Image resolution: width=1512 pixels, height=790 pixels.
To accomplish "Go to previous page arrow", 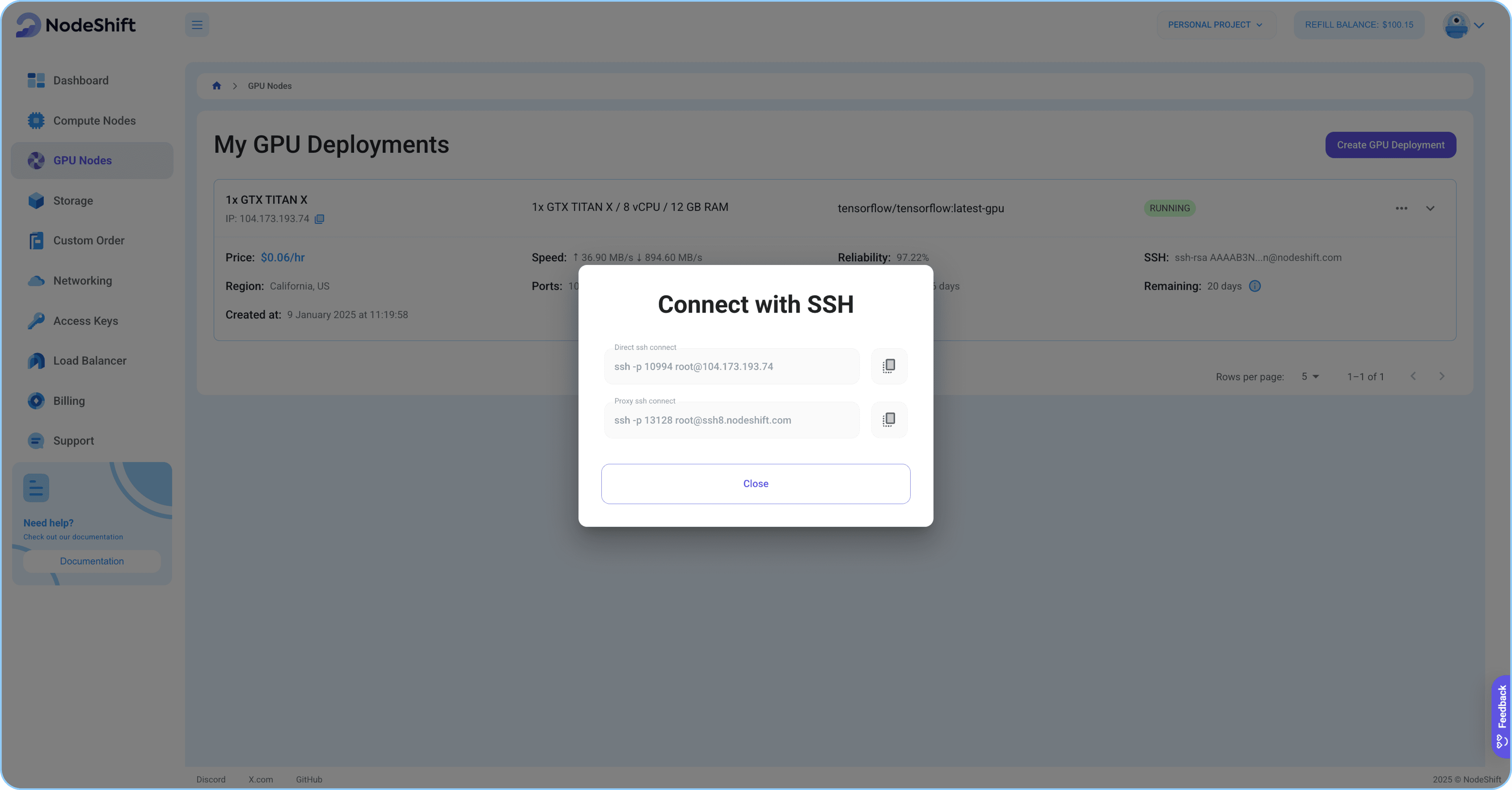I will (1413, 376).
